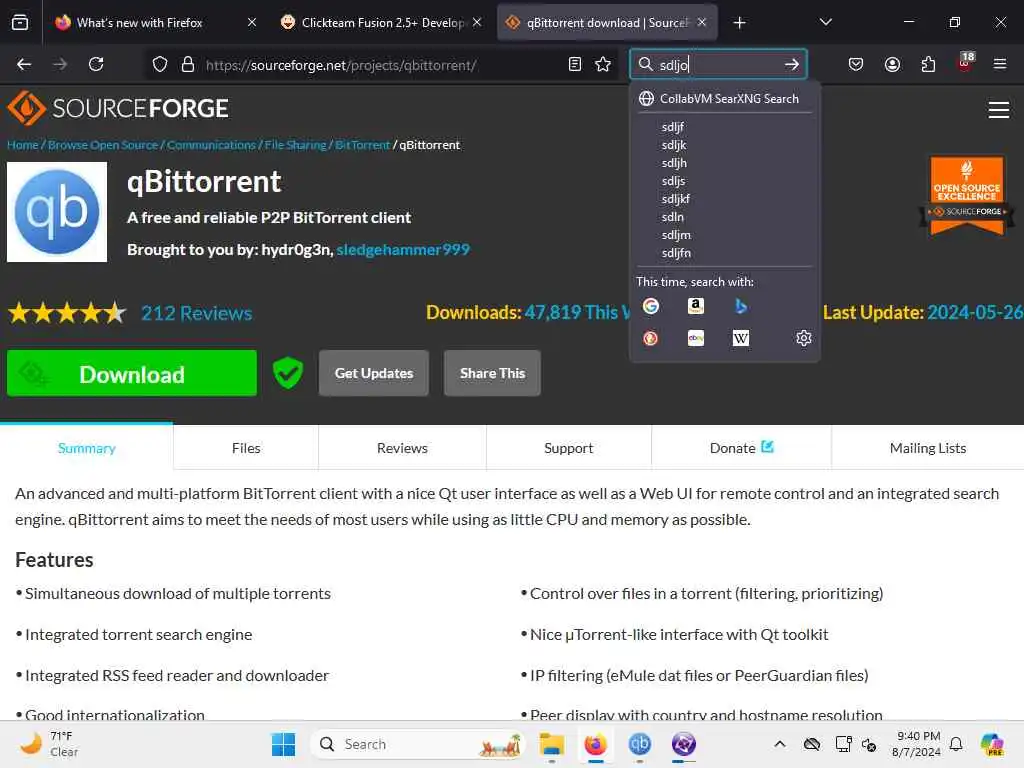The width and height of the screenshot is (1024, 768).
Task: Open the Mailing Lists tab
Action: [928, 448]
